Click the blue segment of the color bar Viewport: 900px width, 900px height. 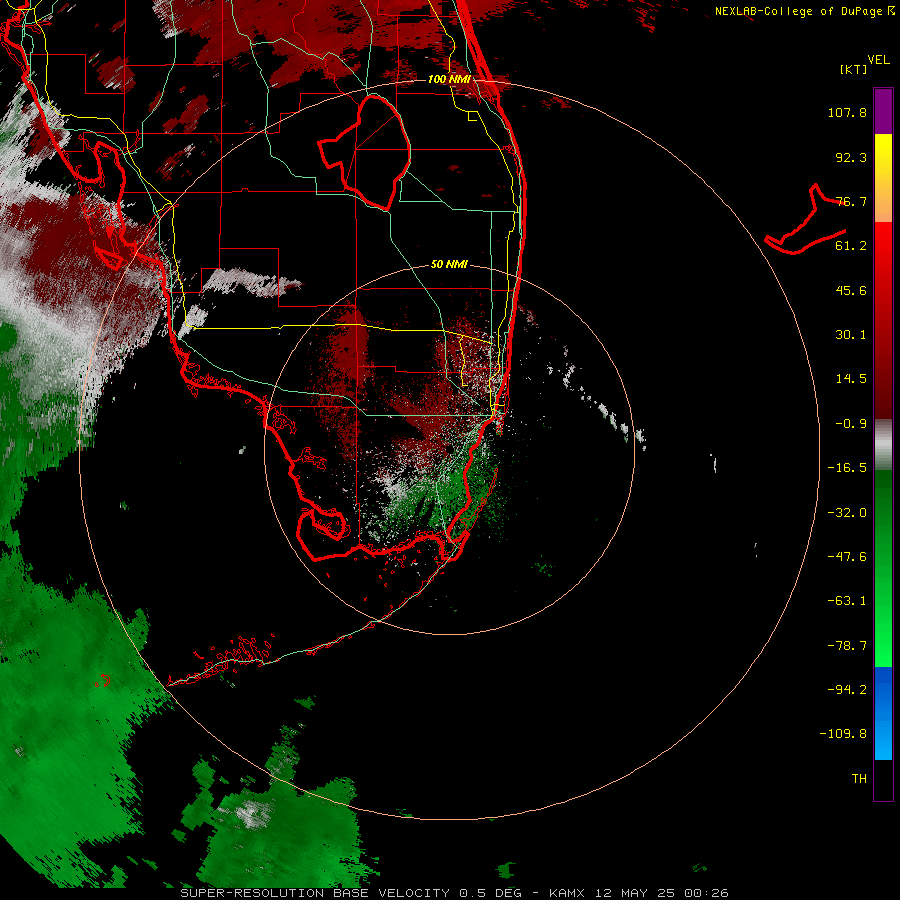coord(883,713)
